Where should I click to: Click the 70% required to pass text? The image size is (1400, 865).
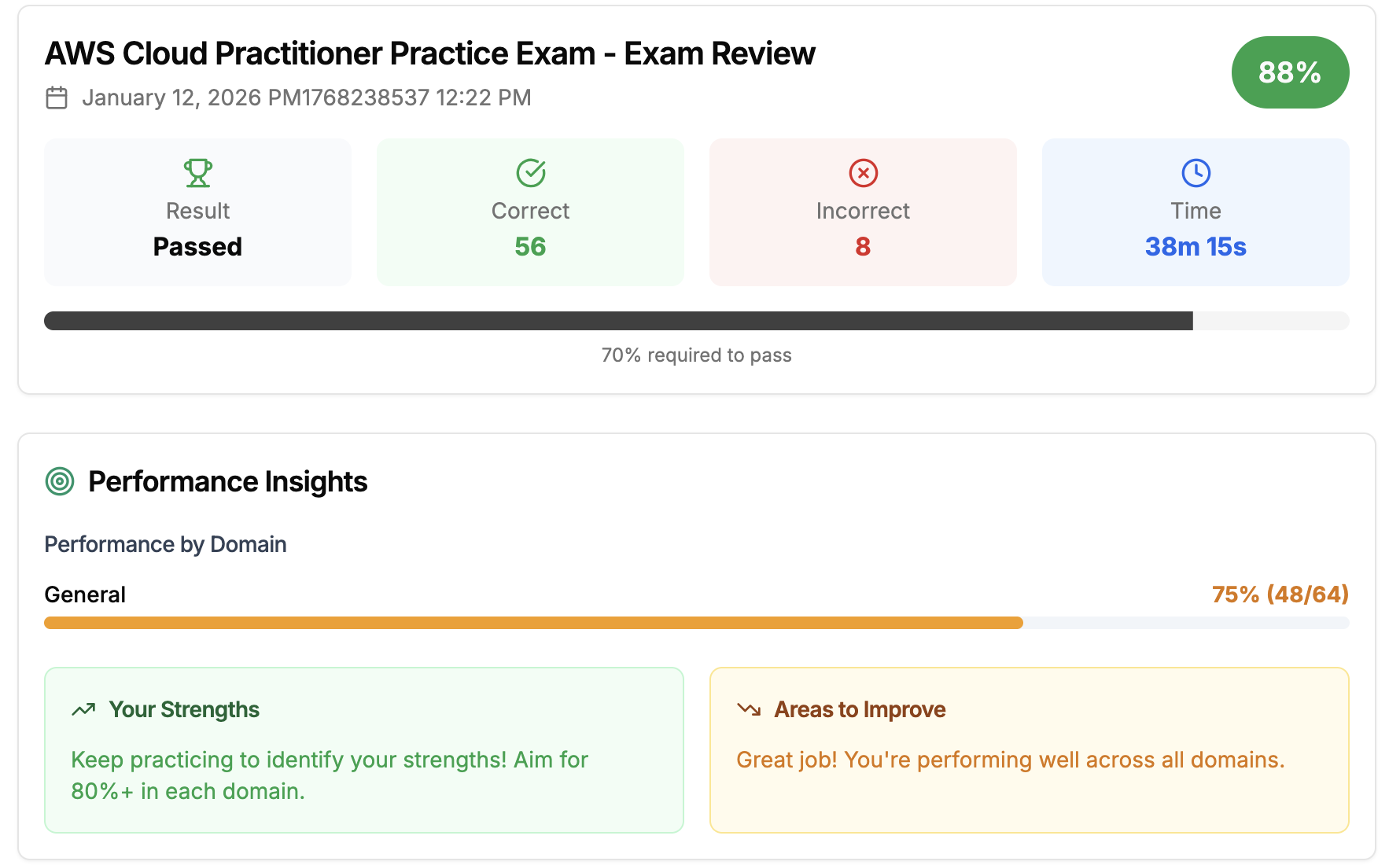(697, 355)
